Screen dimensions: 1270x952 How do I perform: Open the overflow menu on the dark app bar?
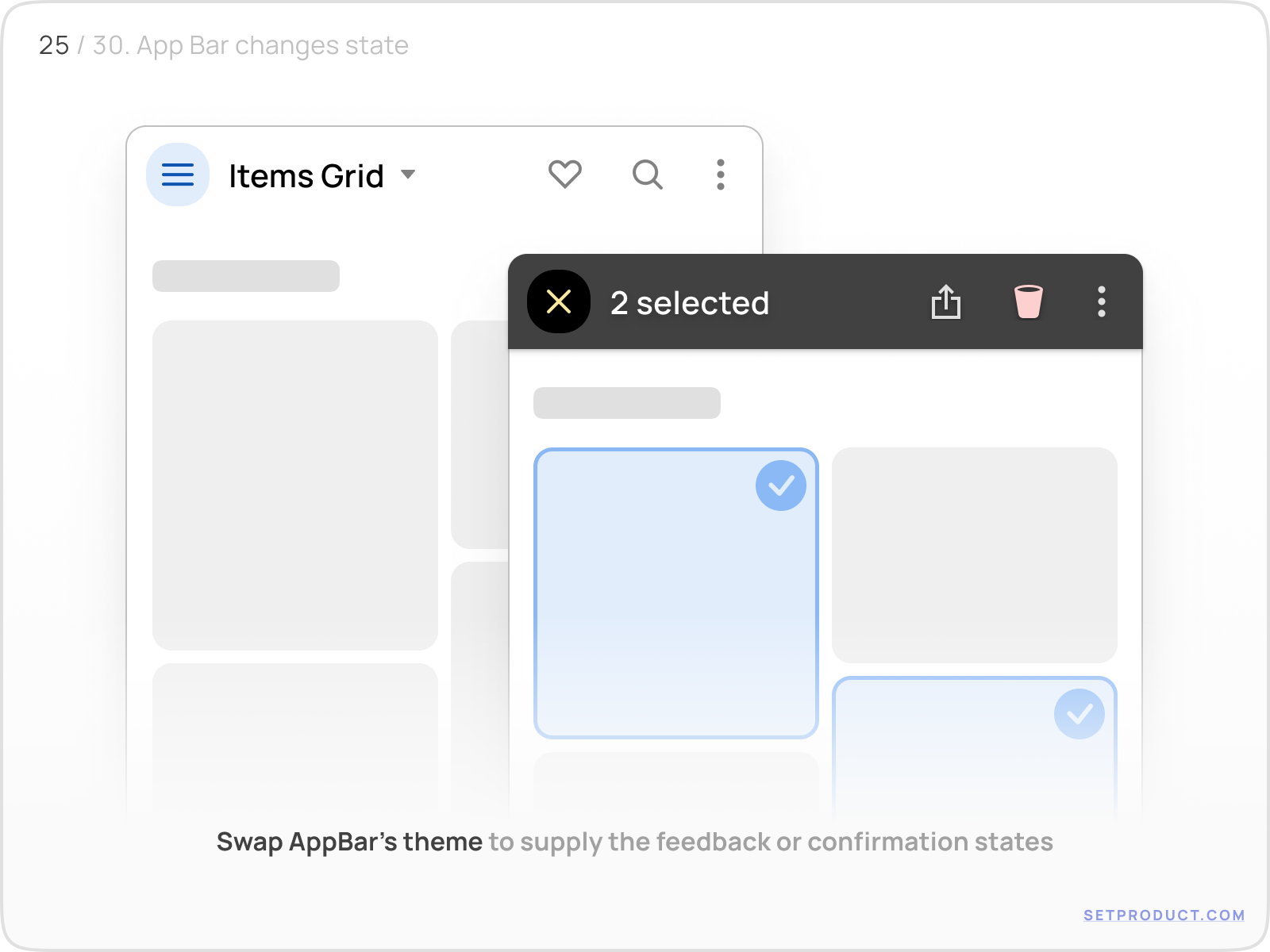tap(1102, 303)
